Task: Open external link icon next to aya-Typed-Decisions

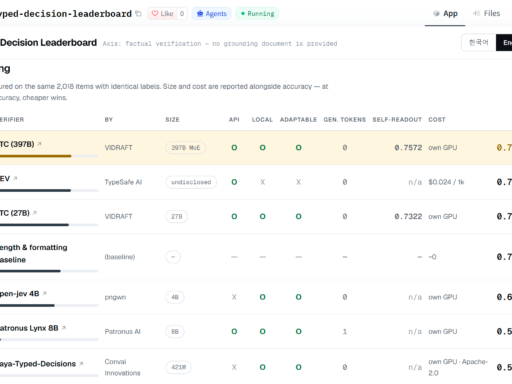Action: (x=81, y=364)
